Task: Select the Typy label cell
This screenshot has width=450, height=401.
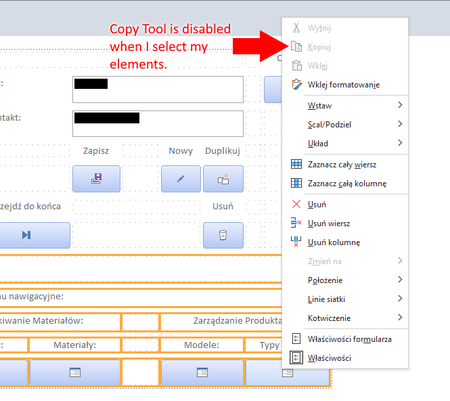Action: (x=264, y=345)
